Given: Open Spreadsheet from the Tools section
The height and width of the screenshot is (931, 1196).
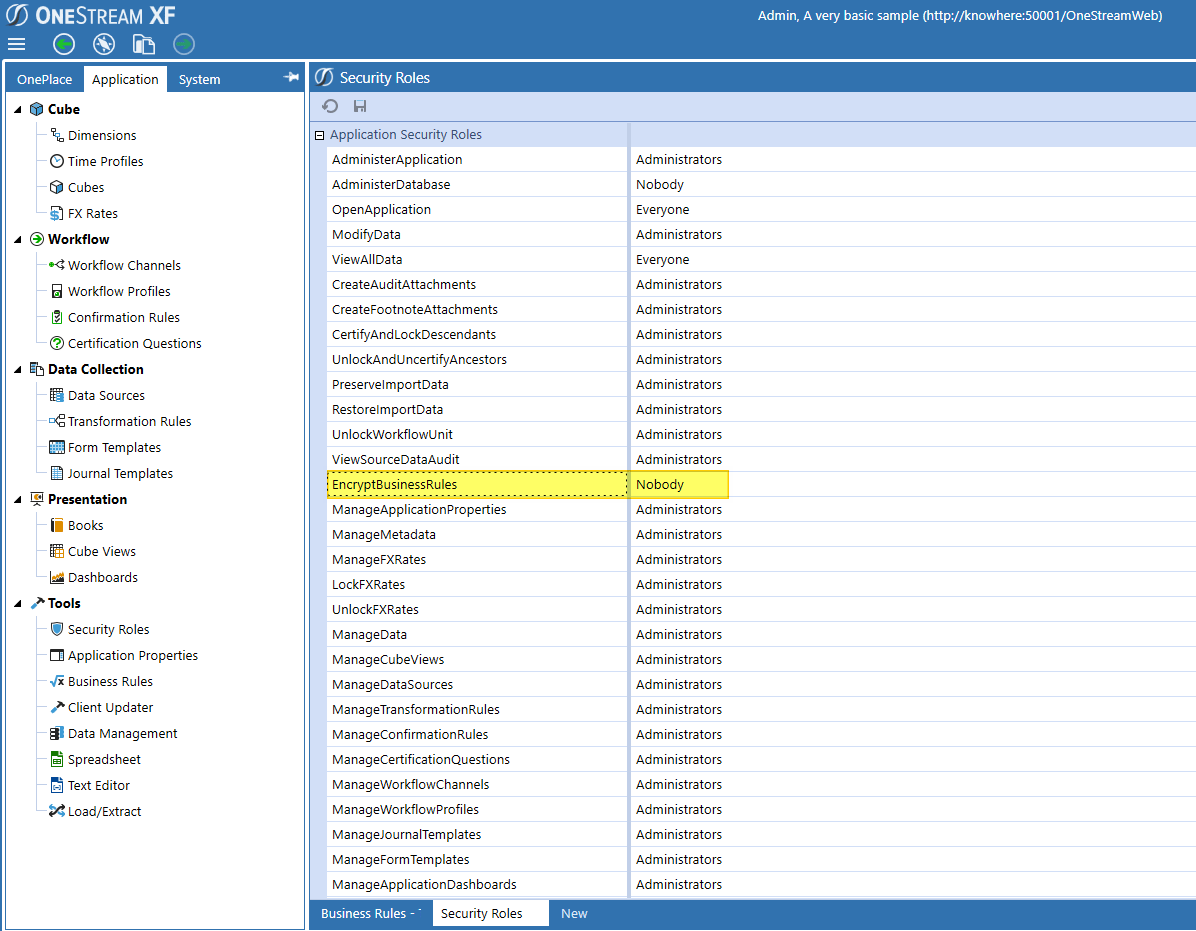Looking at the screenshot, I should 104,759.
